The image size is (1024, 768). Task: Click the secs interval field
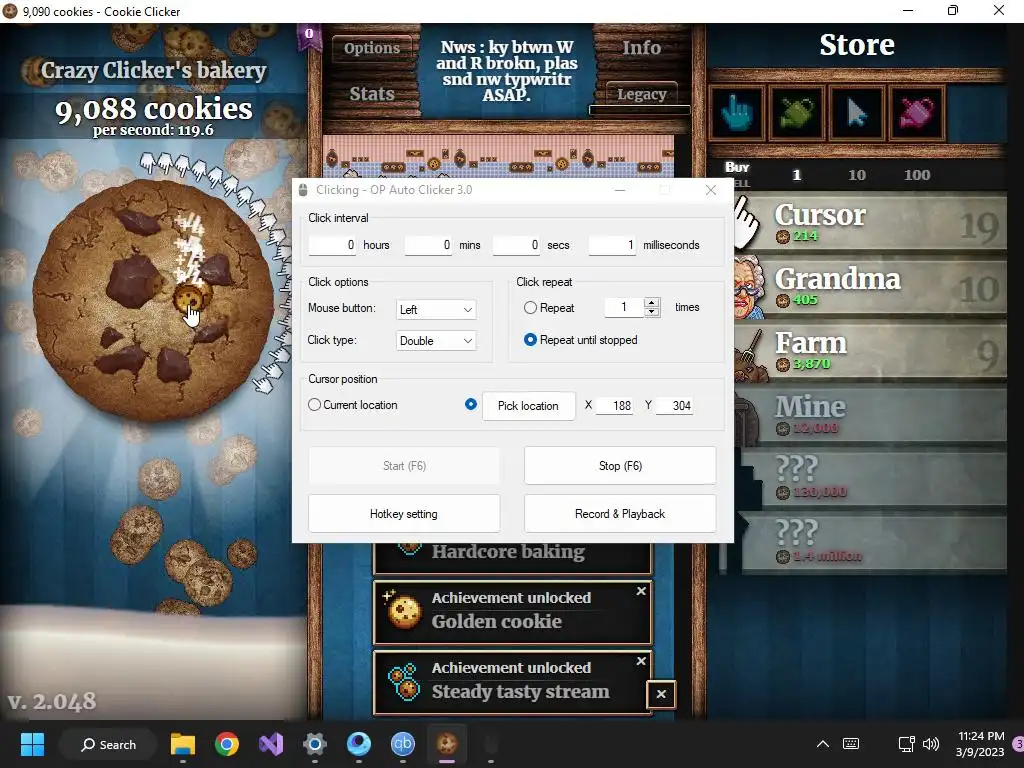click(x=517, y=246)
